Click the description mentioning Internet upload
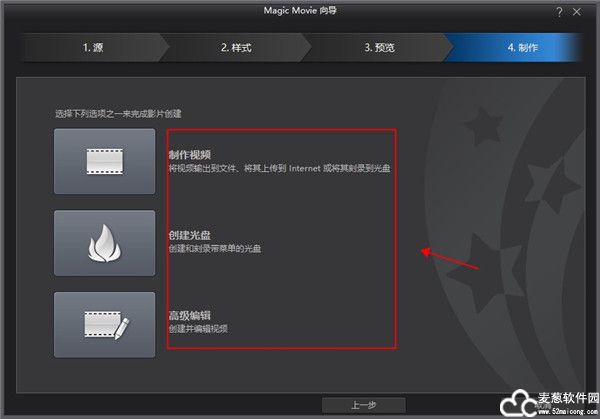 coord(280,168)
